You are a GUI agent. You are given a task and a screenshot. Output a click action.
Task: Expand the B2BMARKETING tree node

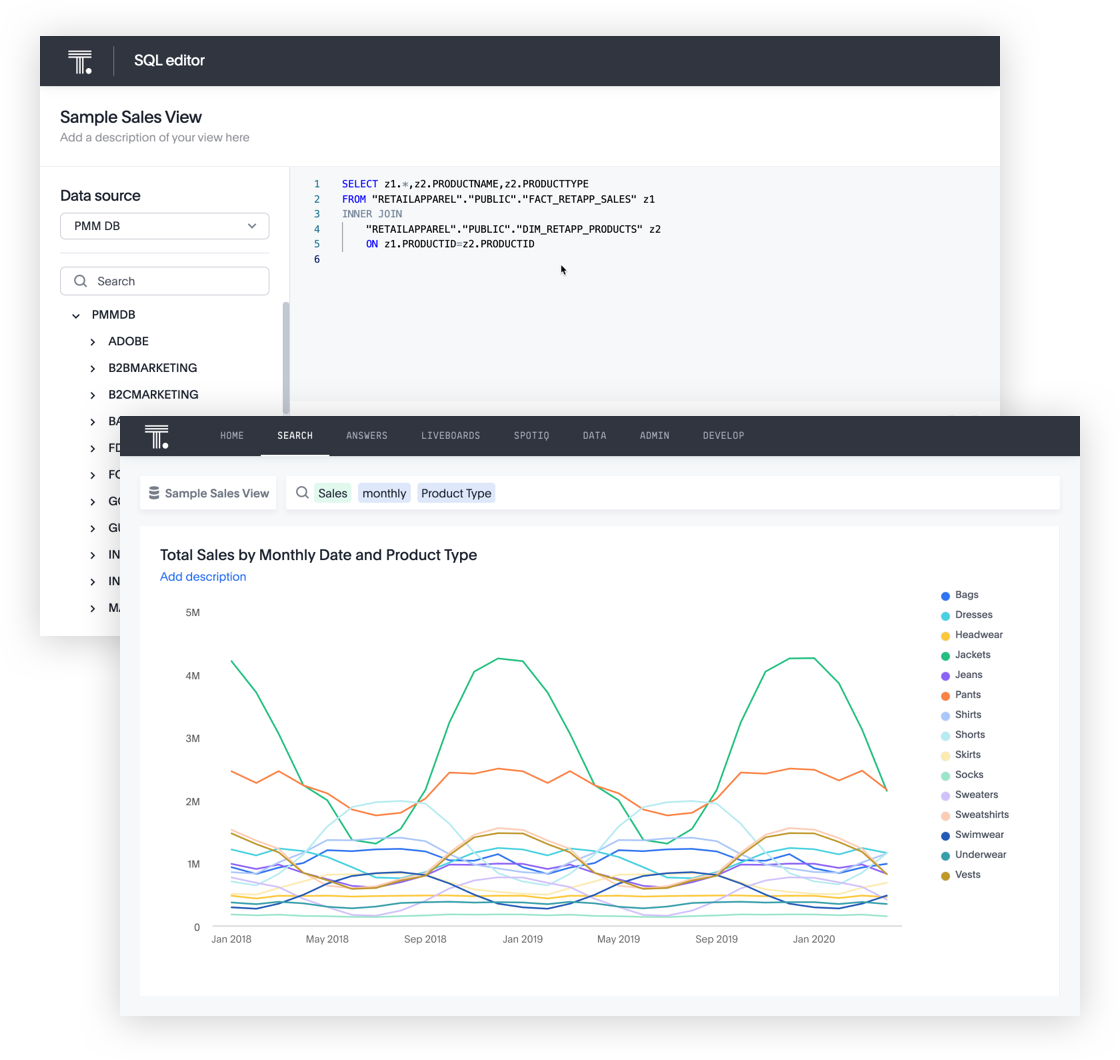(91, 367)
